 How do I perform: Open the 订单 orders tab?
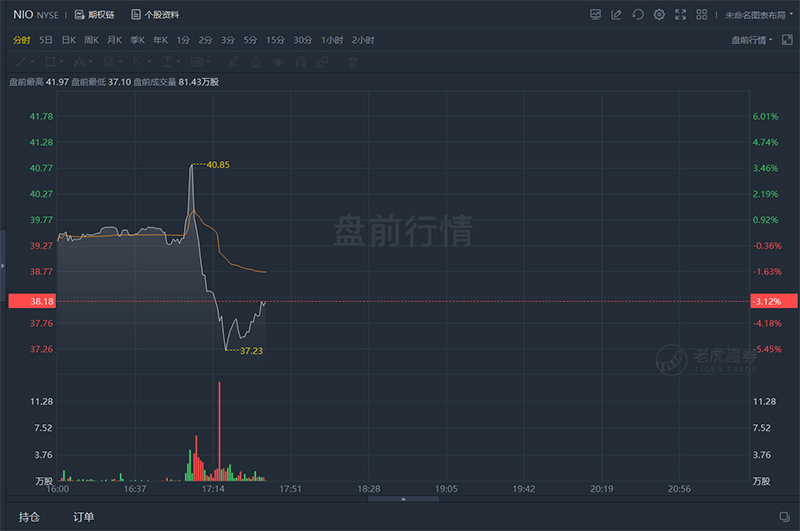coord(84,517)
